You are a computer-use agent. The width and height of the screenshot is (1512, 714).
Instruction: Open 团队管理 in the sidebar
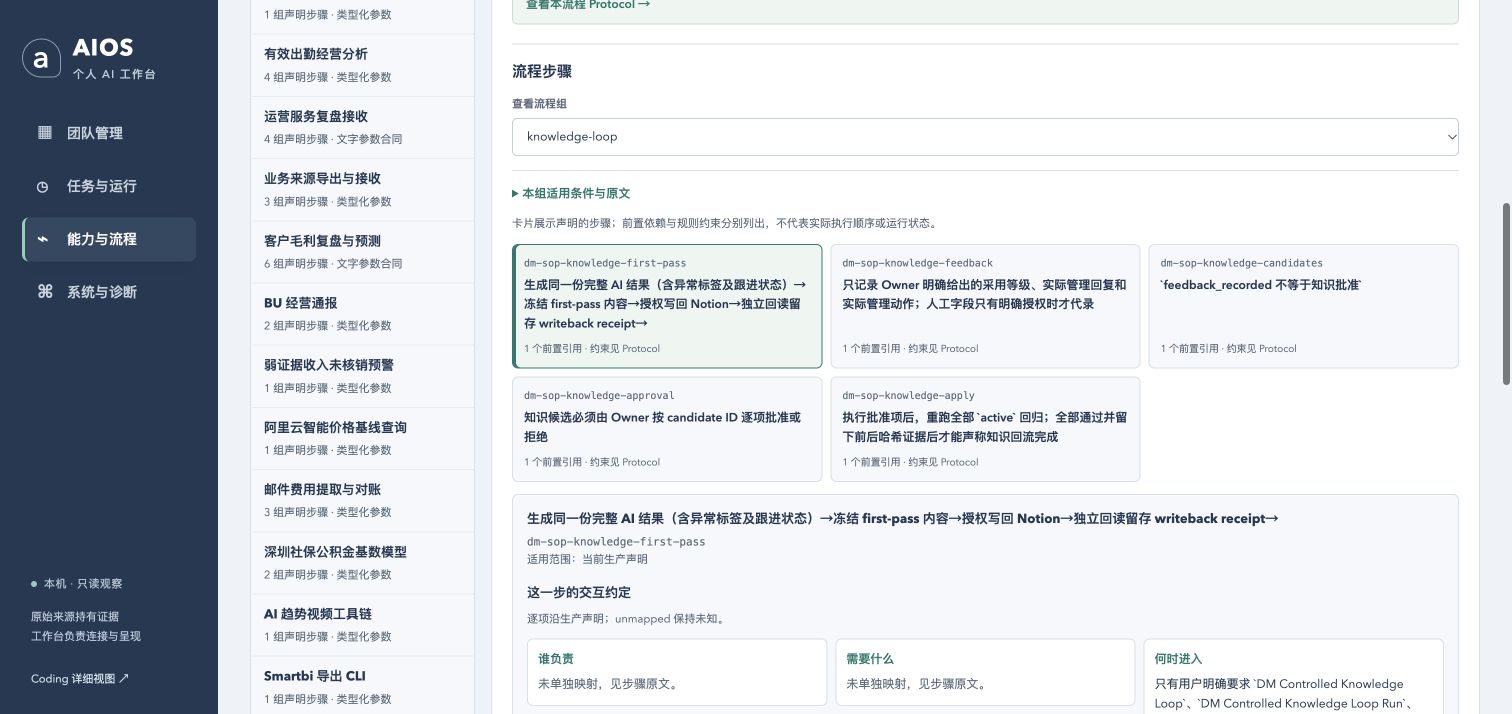coord(109,133)
